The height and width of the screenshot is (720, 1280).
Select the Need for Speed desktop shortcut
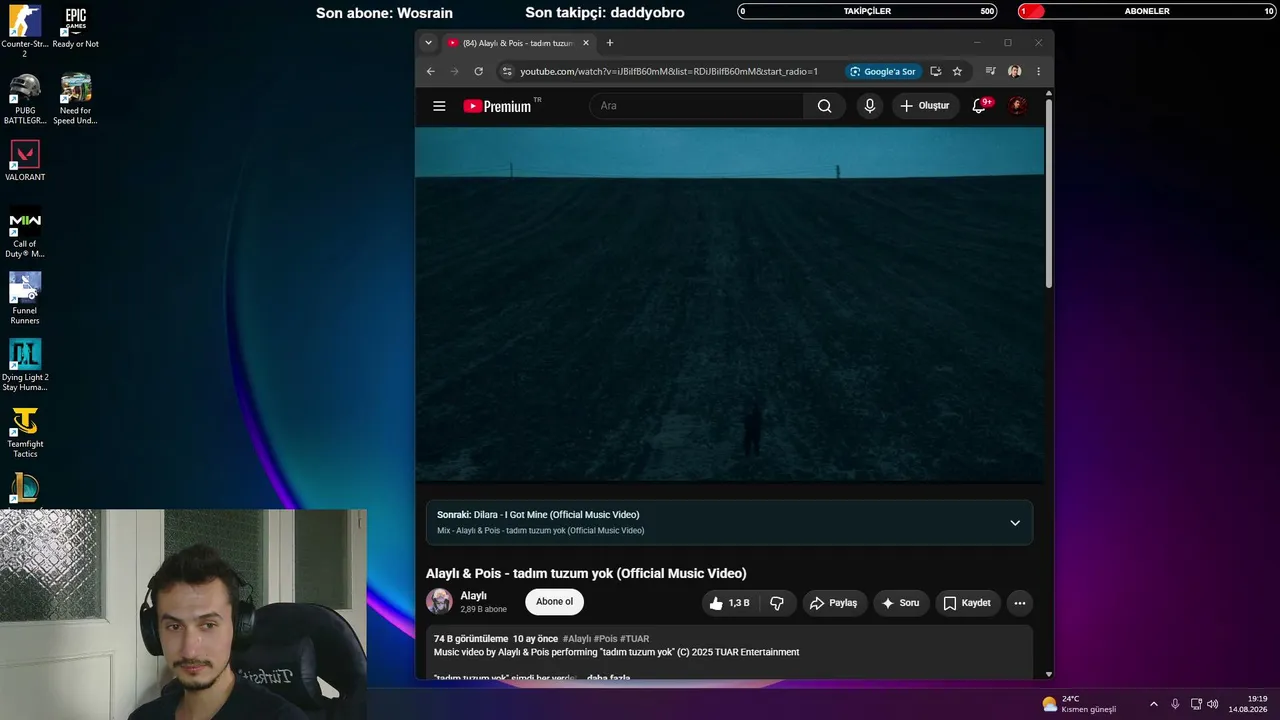tap(76, 99)
